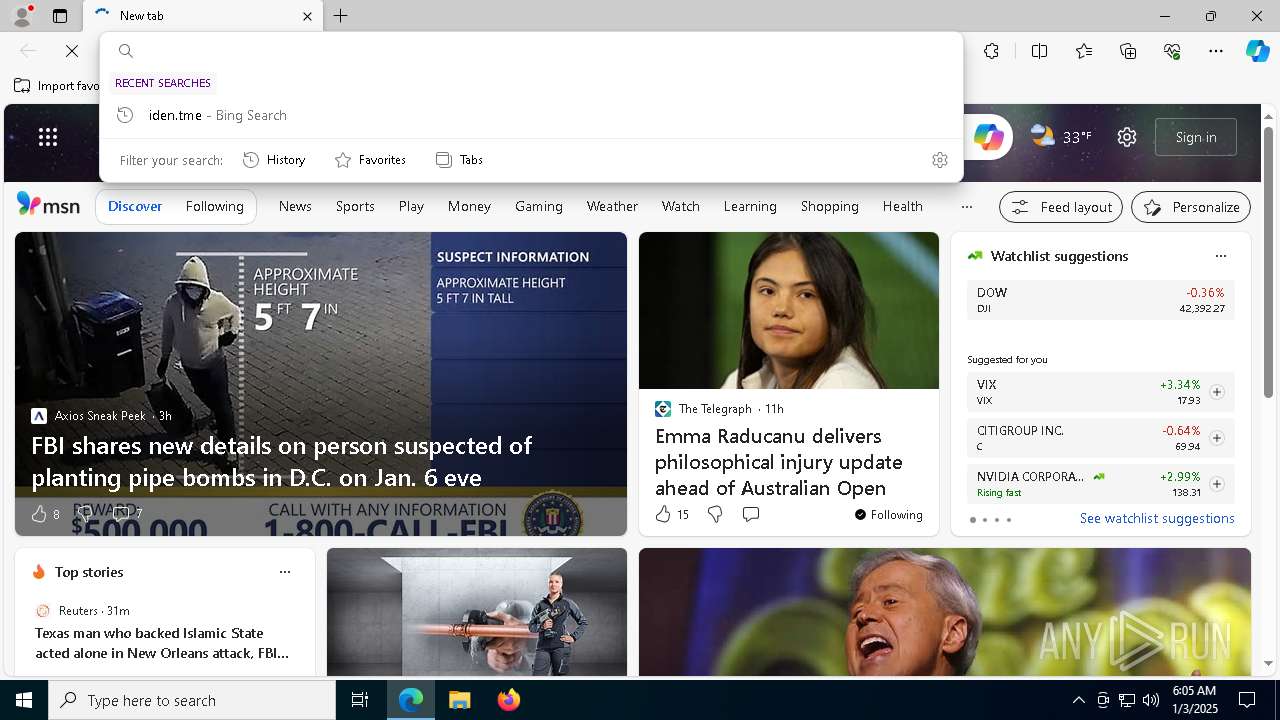Open split screen view

point(1039,51)
